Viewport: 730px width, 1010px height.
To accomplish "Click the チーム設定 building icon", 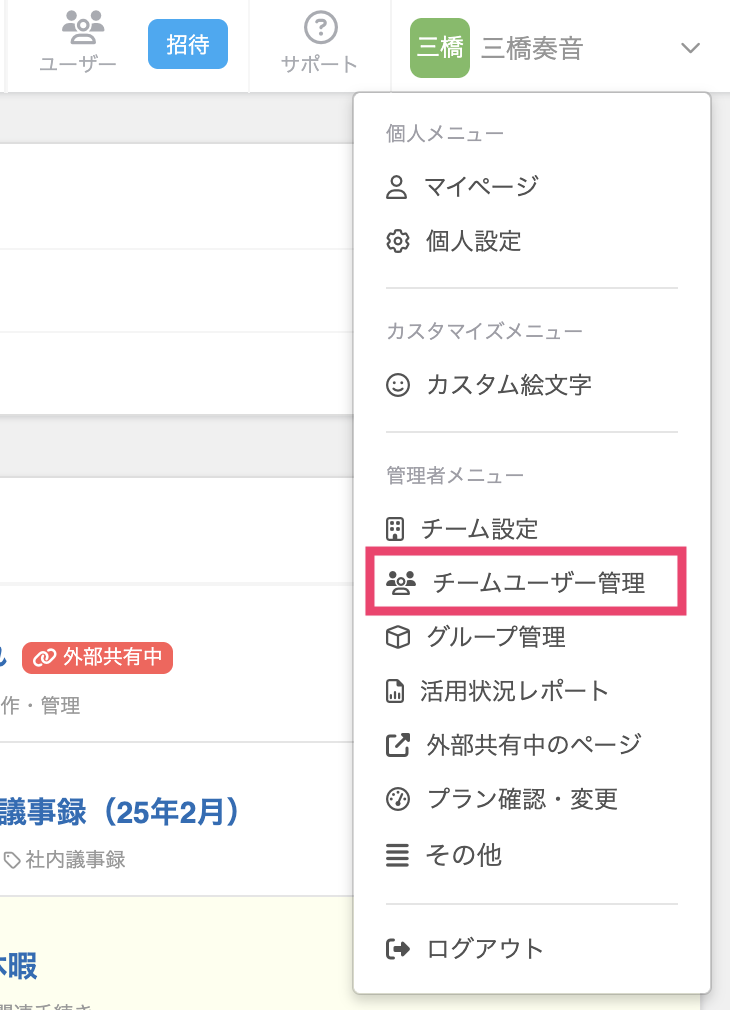I will tap(397, 529).
